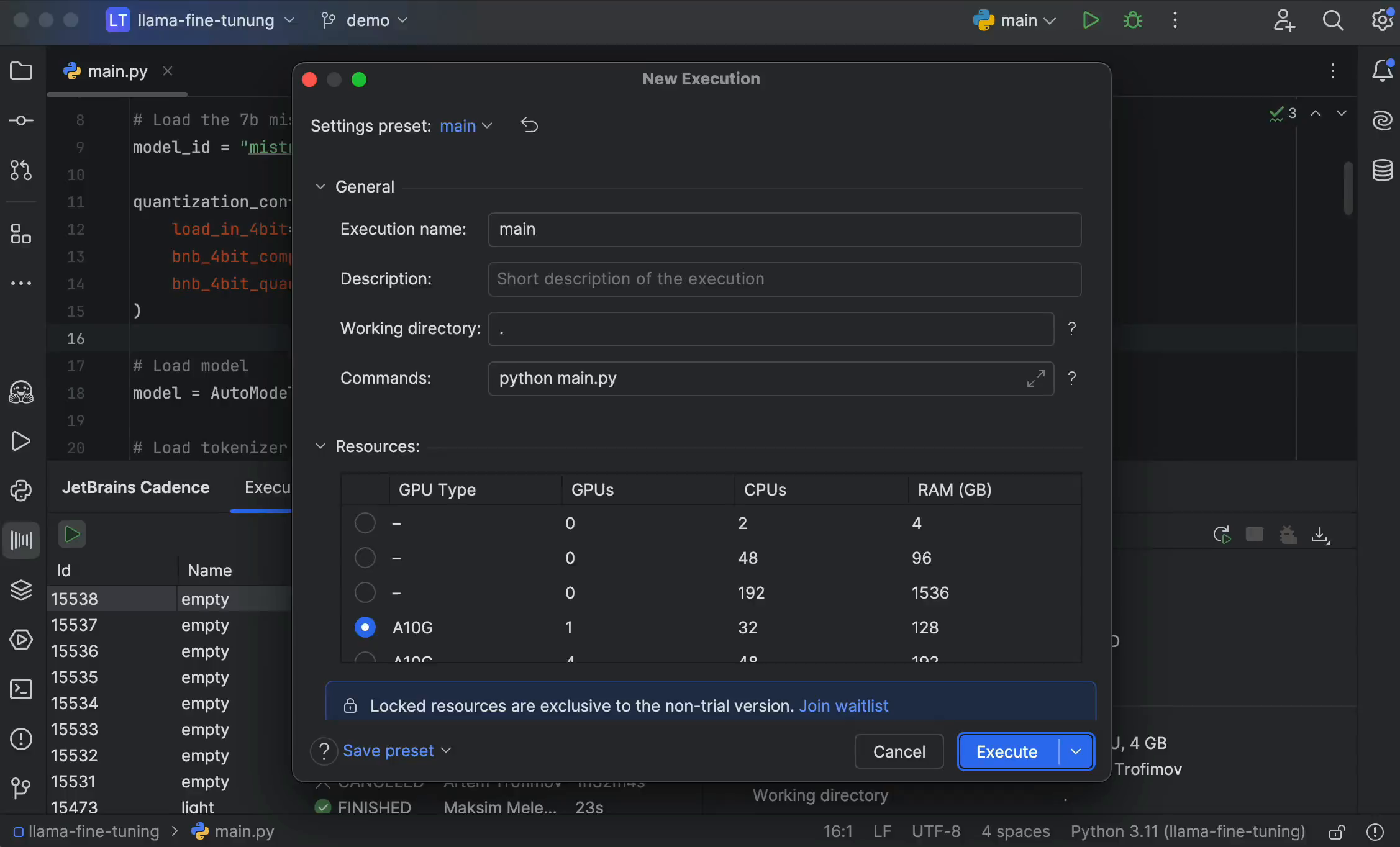Collapse the Resources section
The height and width of the screenshot is (847, 1400).
[320, 446]
